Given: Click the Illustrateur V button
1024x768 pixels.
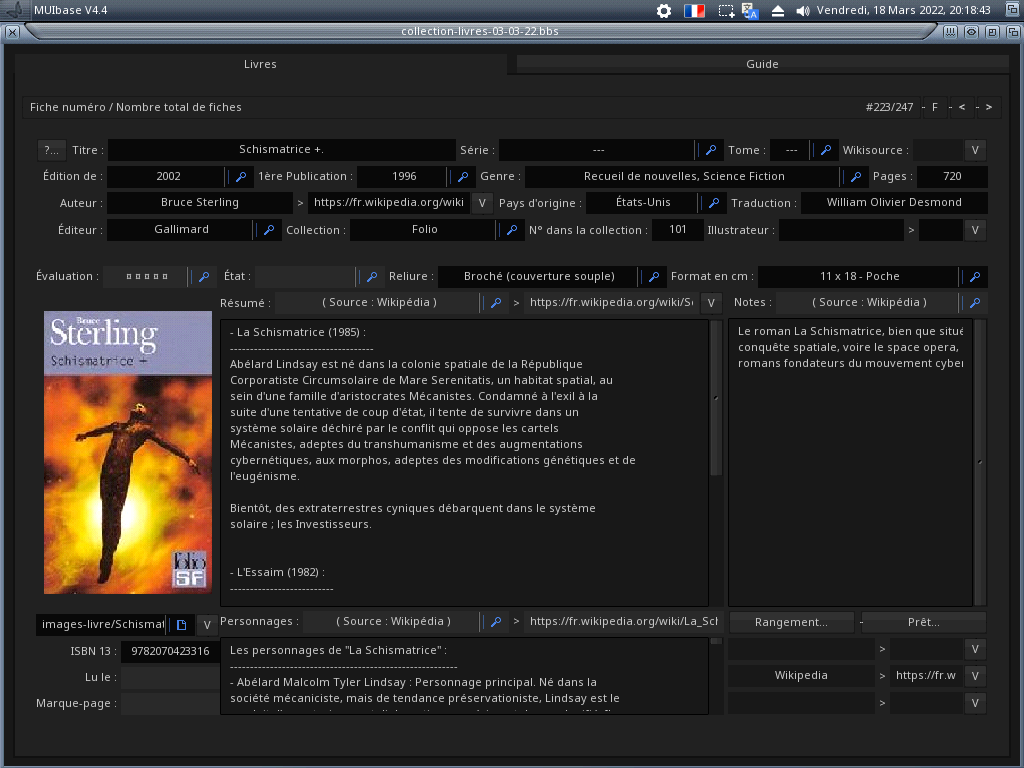Looking at the screenshot, I should tap(975, 230).
